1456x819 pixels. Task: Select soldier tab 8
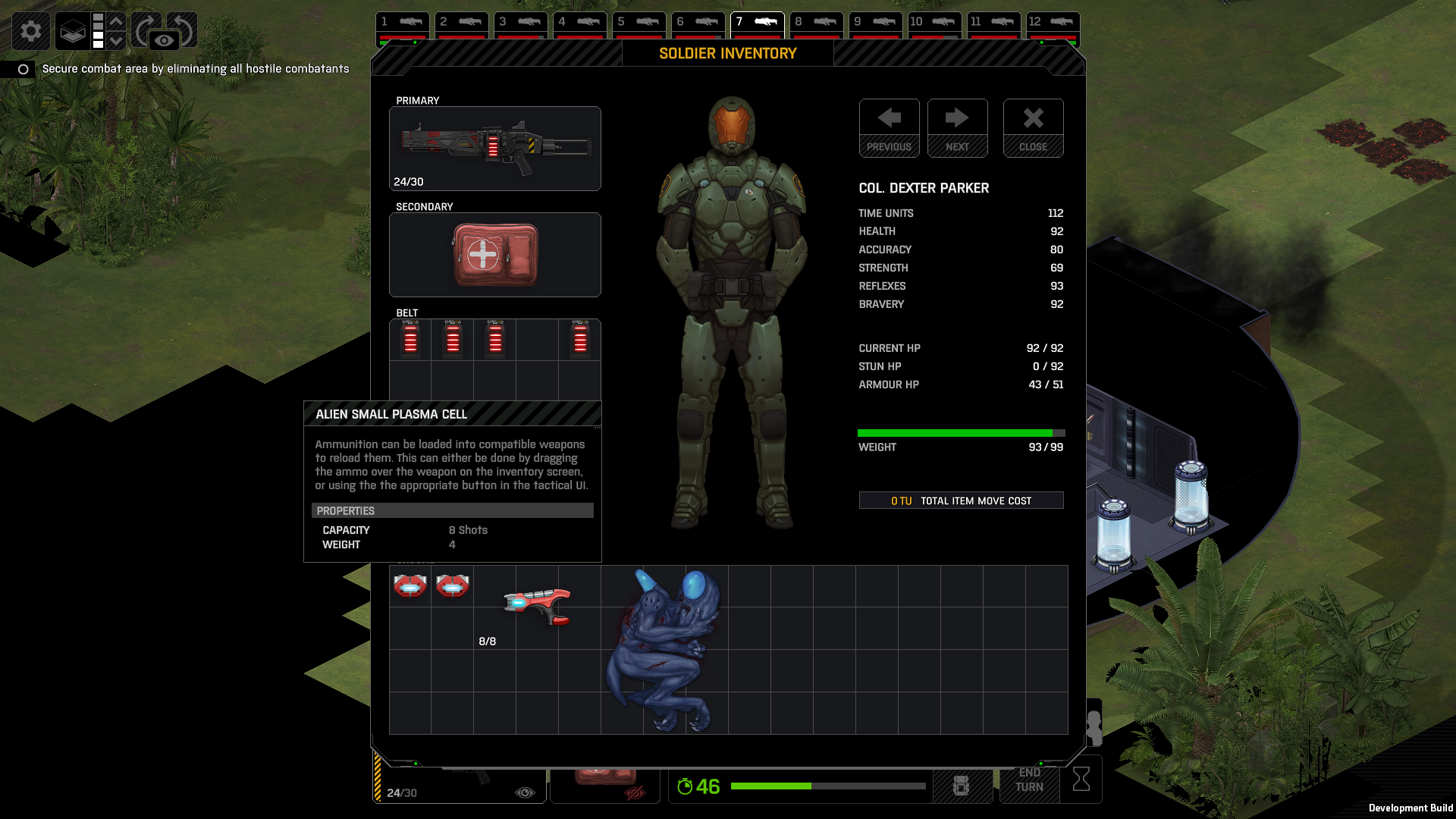coord(817,25)
